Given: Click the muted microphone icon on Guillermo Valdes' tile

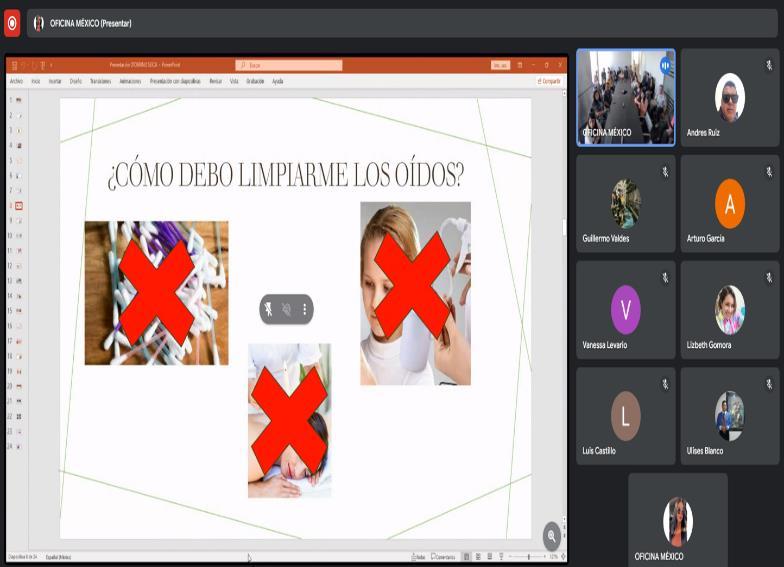Looking at the screenshot, I should click(x=665, y=172).
